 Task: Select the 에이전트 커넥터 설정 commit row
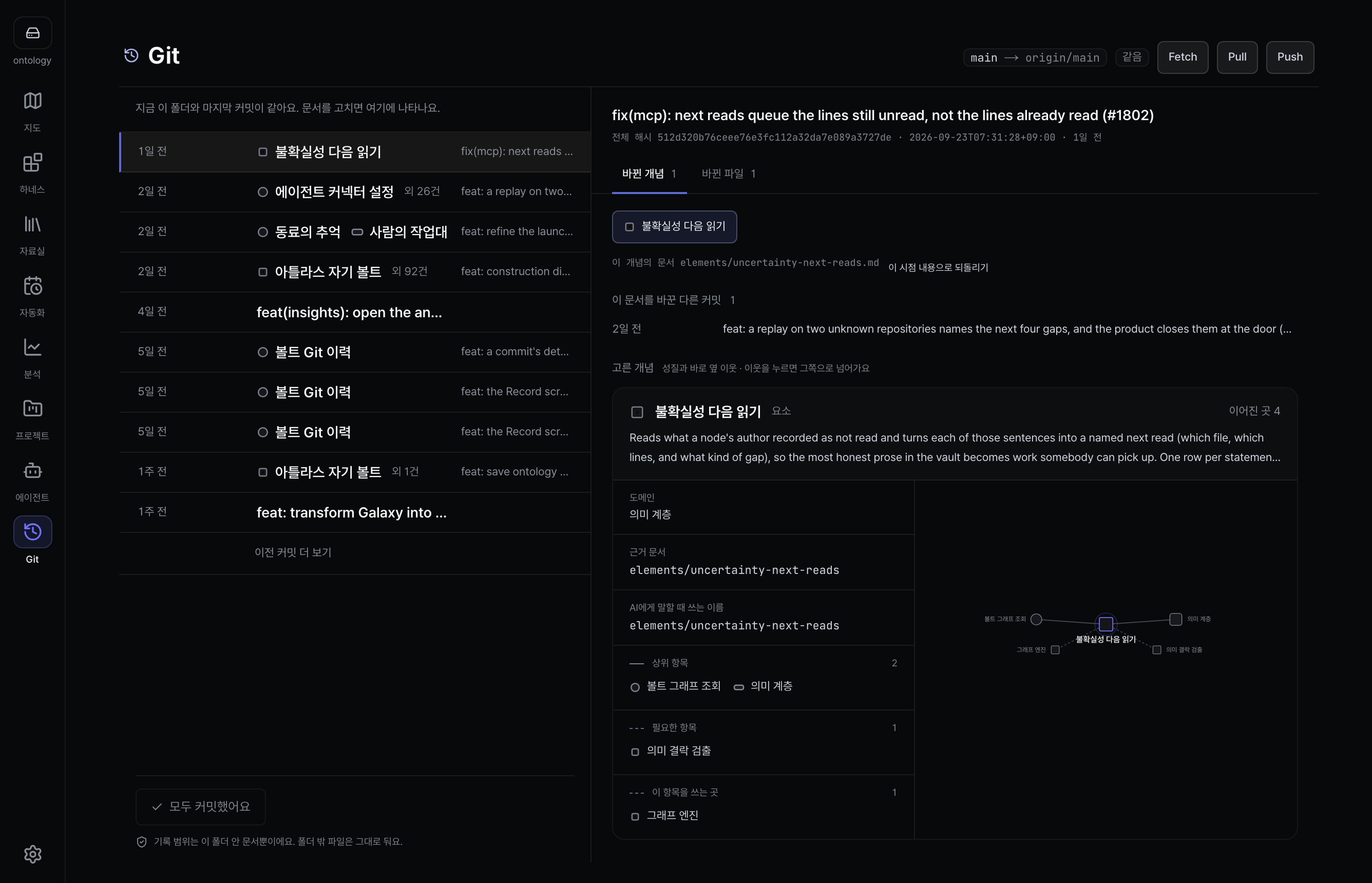click(x=355, y=192)
